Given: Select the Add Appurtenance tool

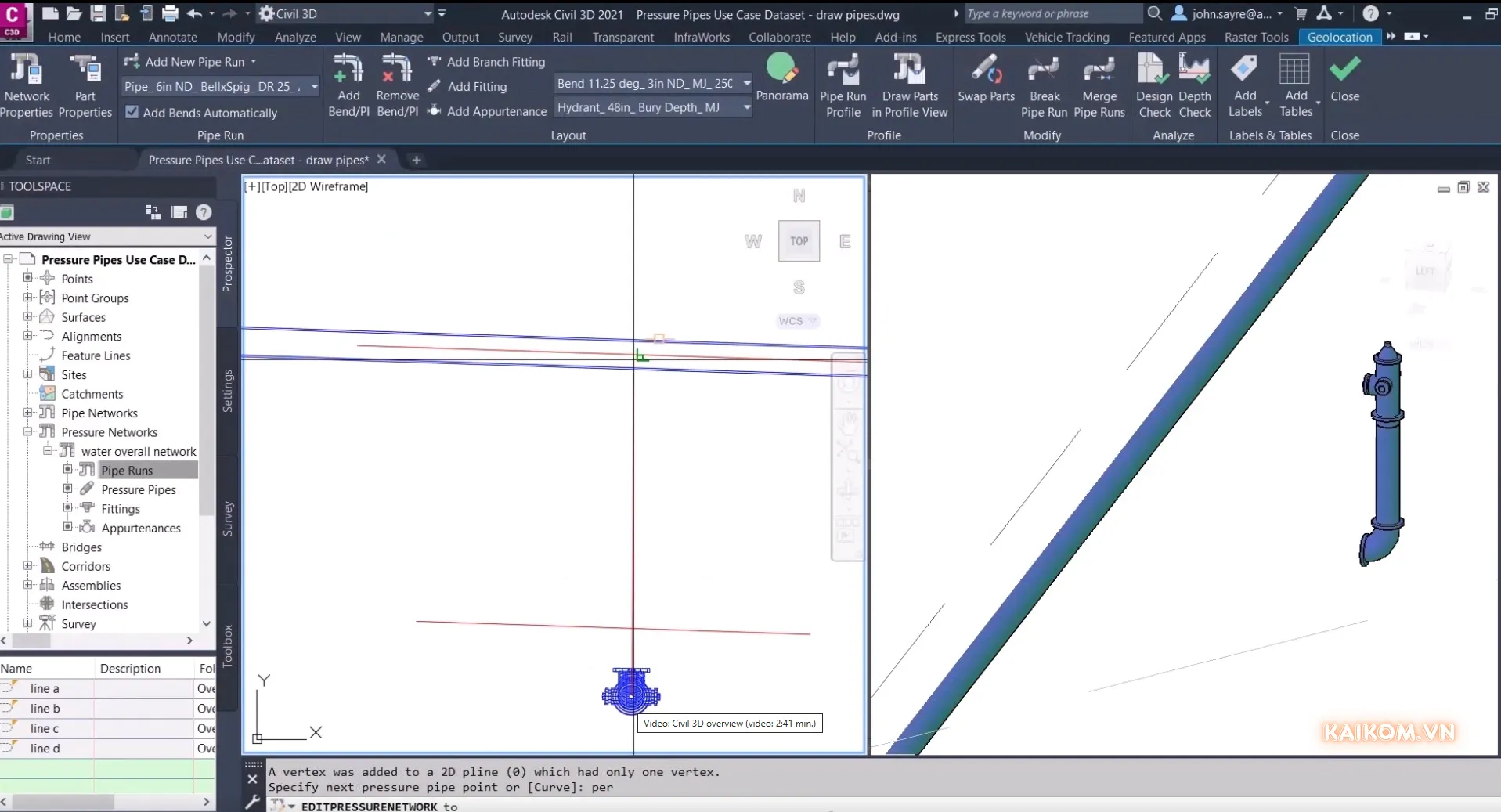Looking at the screenshot, I should coord(487,110).
